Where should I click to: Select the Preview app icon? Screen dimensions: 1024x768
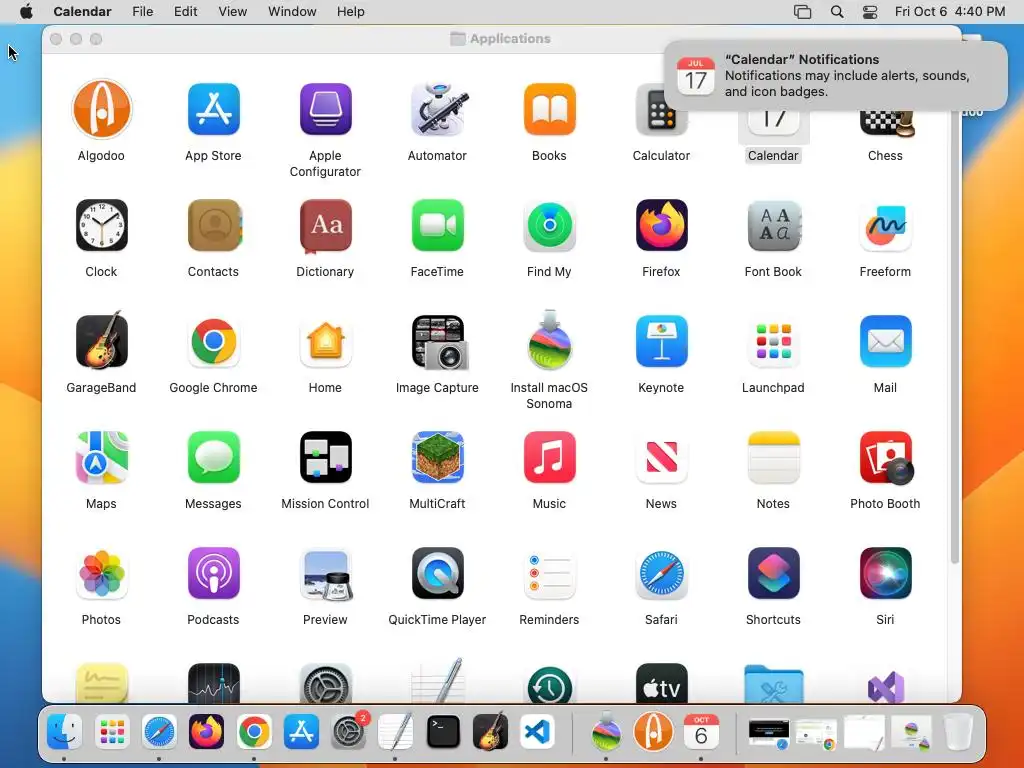pos(327,575)
